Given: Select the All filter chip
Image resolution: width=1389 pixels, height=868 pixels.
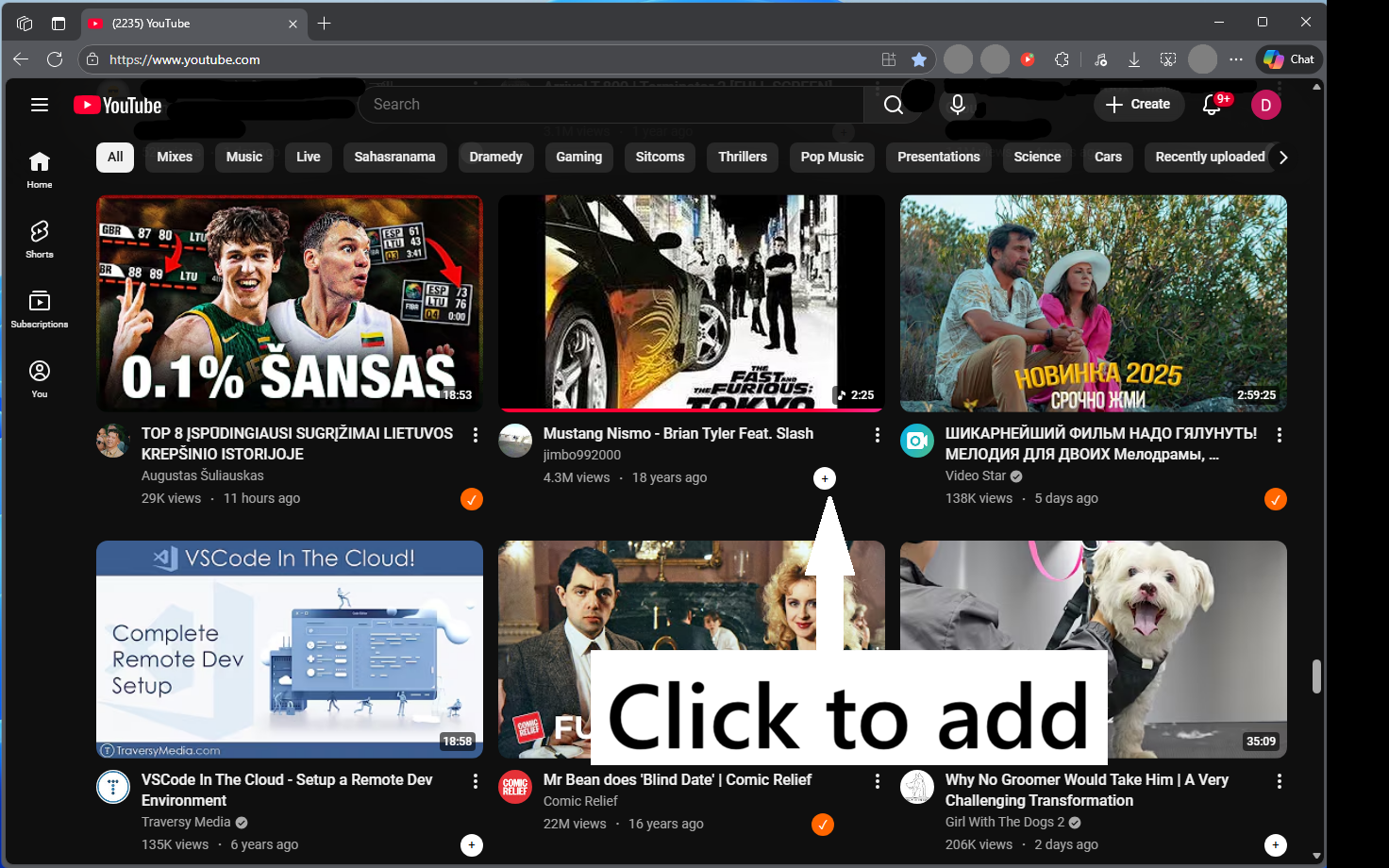Looking at the screenshot, I should coord(115,158).
